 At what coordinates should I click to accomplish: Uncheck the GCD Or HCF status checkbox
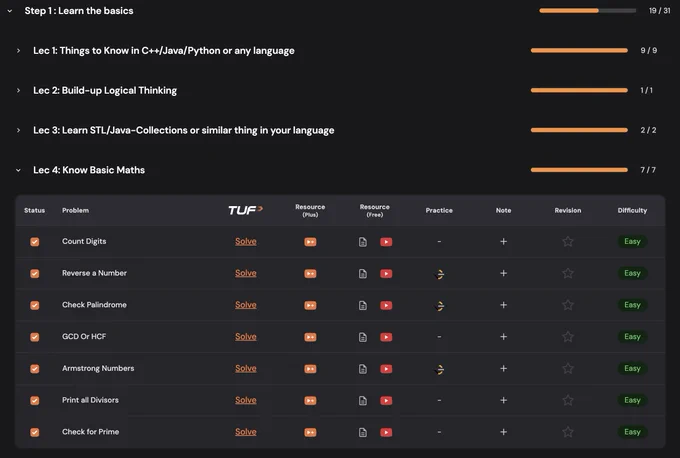35,337
